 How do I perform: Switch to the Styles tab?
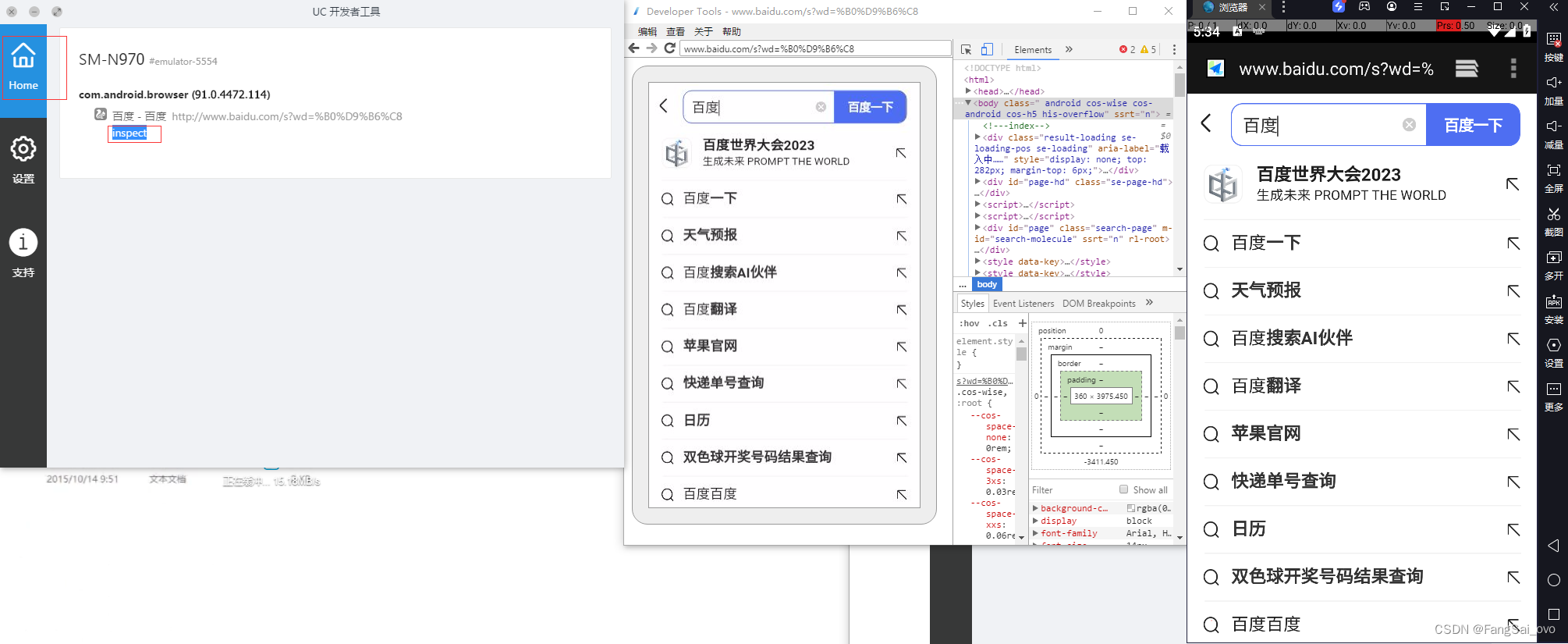tap(972, 304)
